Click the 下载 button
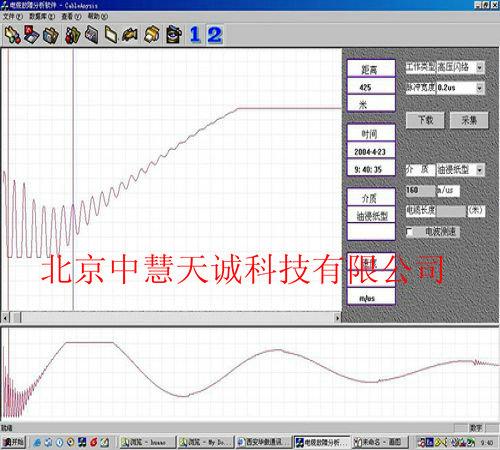 (x=425, y=120)
